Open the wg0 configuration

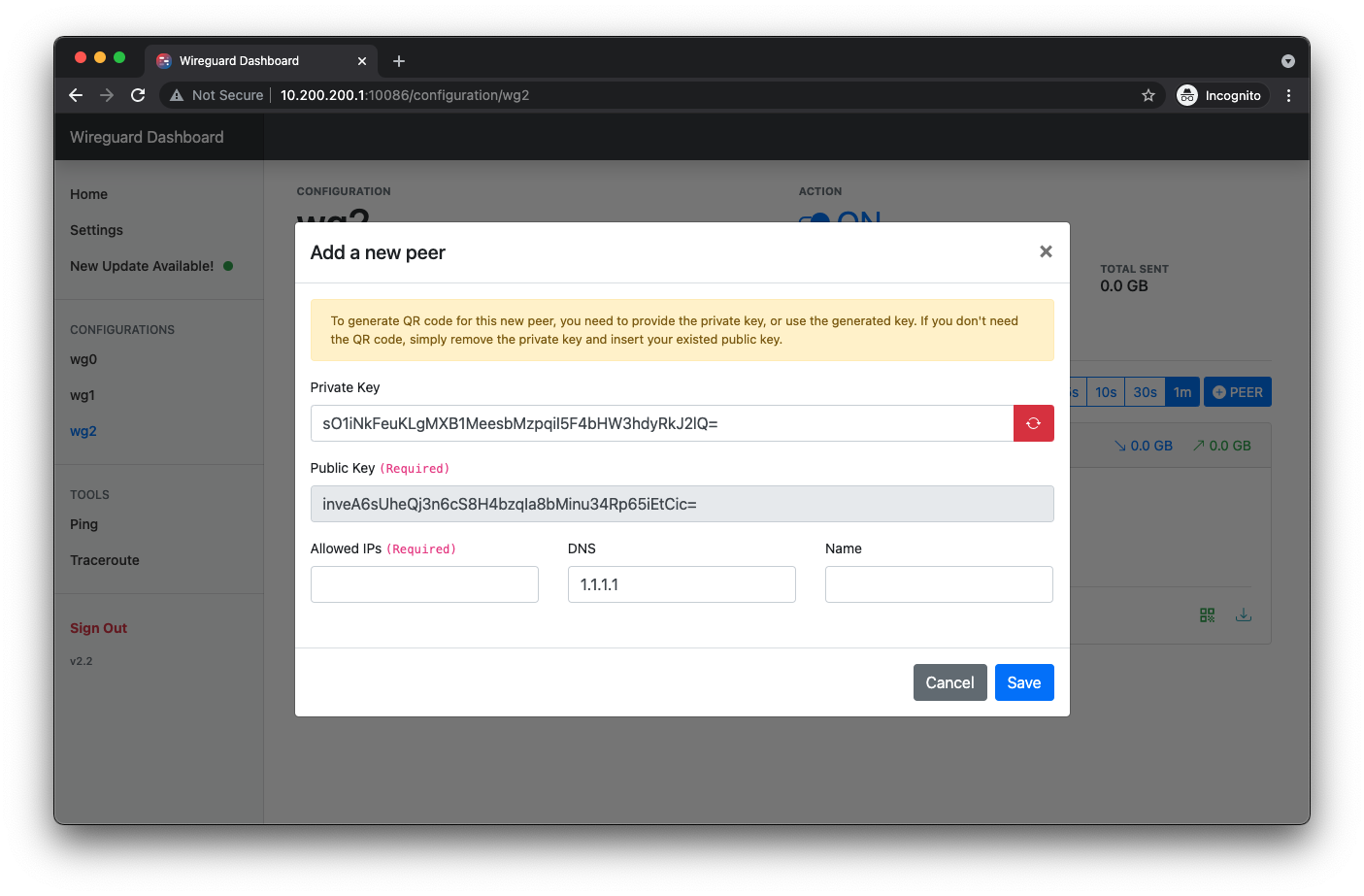tap(83, 359)
